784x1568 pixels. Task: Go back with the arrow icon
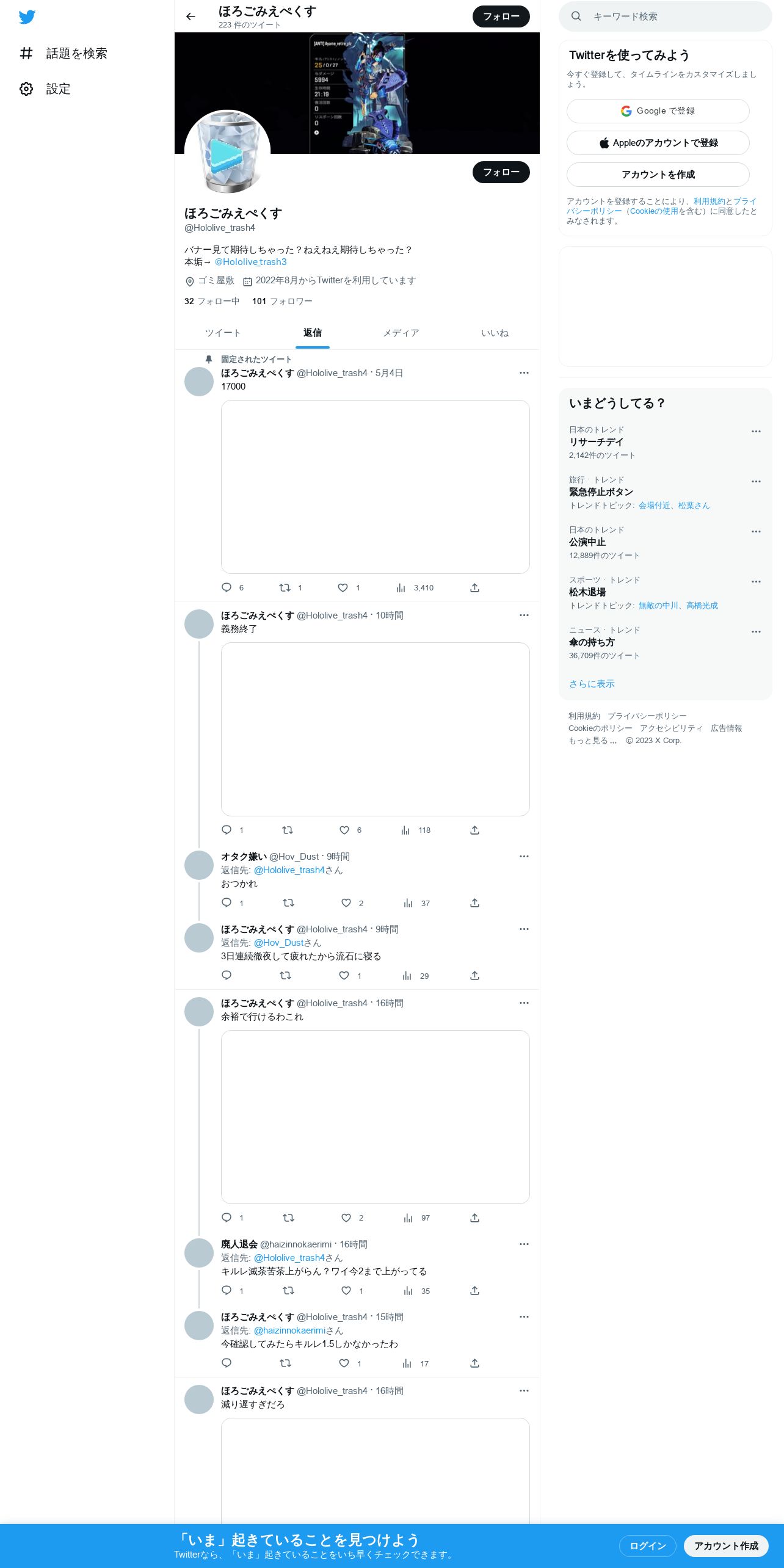click(x=191, y=16)
